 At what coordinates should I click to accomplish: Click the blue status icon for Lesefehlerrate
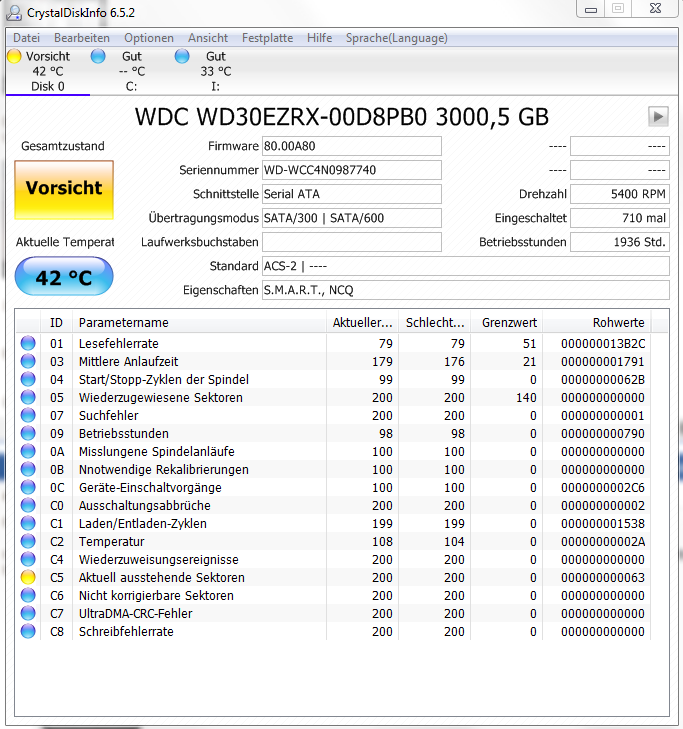click(28, 344)
